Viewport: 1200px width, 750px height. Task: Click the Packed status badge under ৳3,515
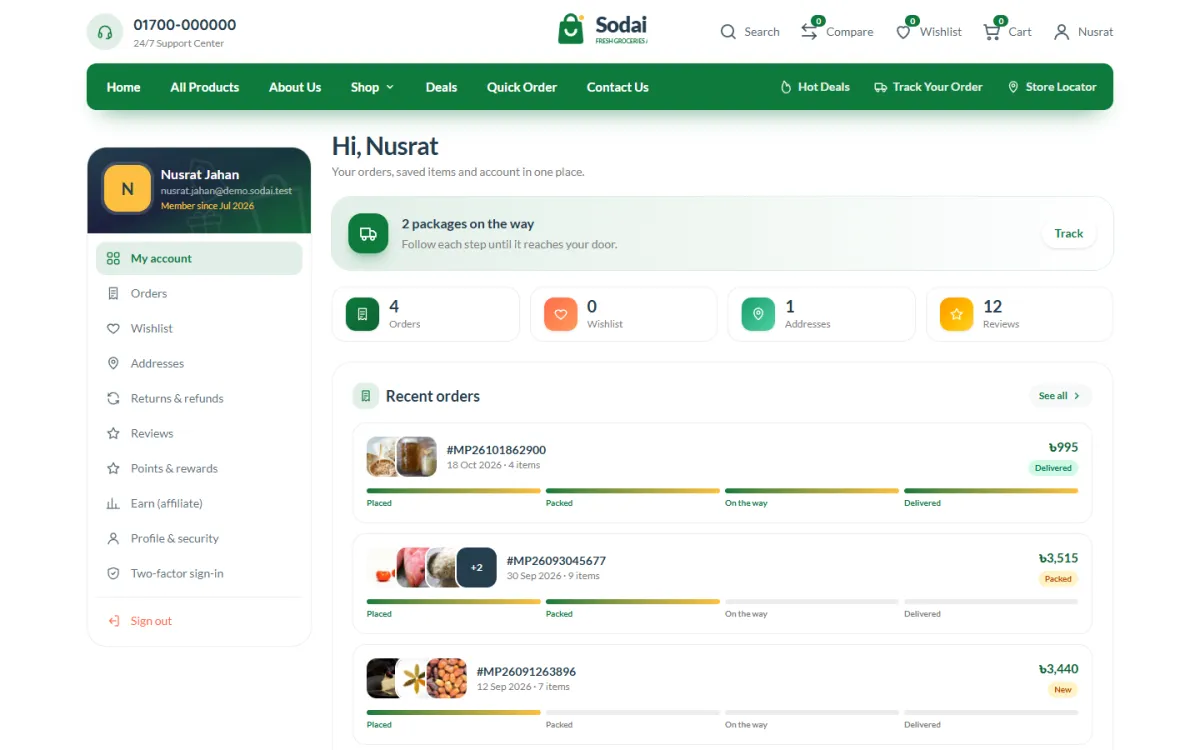click(1058, 579)
